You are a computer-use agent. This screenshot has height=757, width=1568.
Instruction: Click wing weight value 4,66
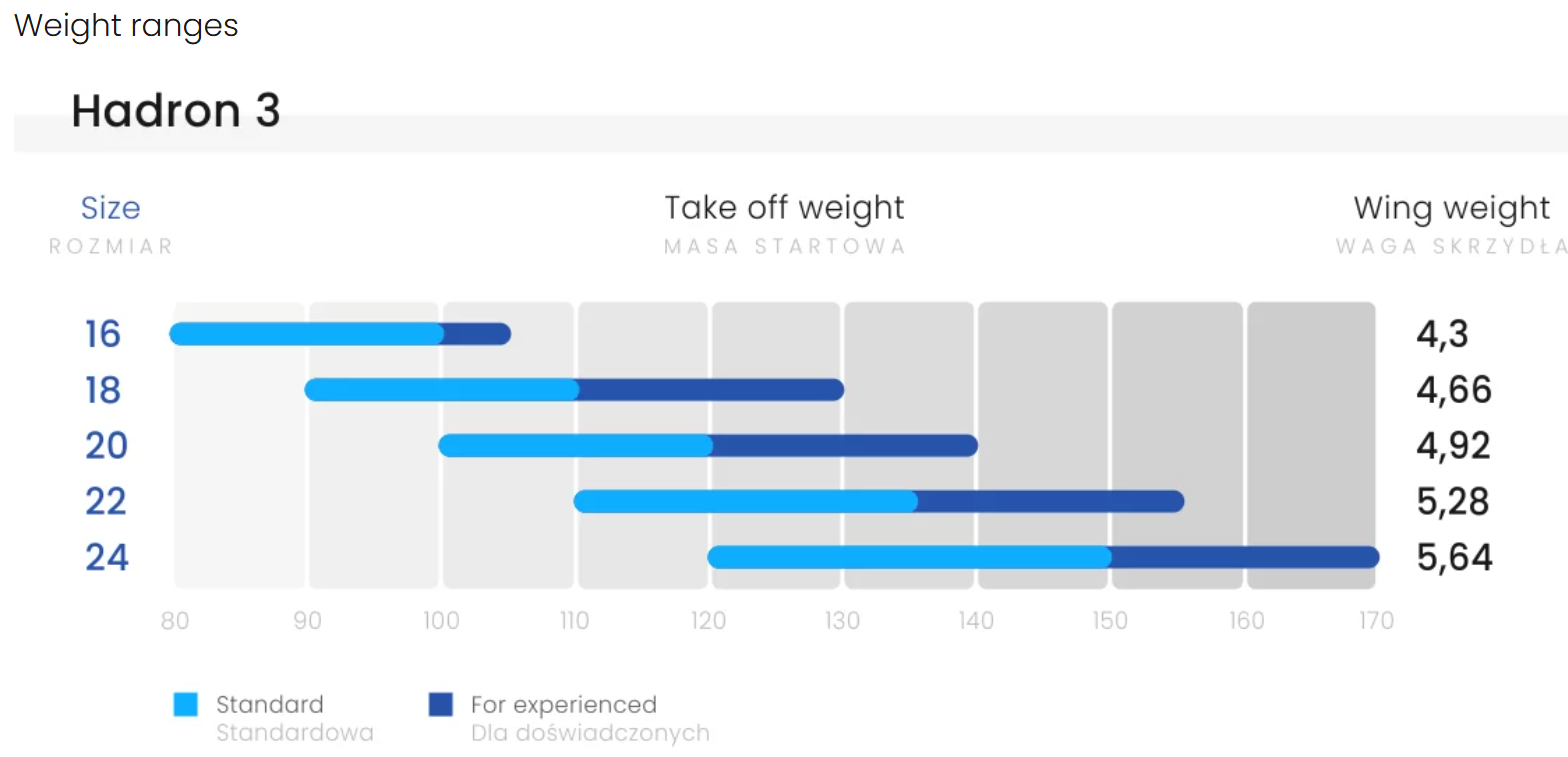point(1453,390)
